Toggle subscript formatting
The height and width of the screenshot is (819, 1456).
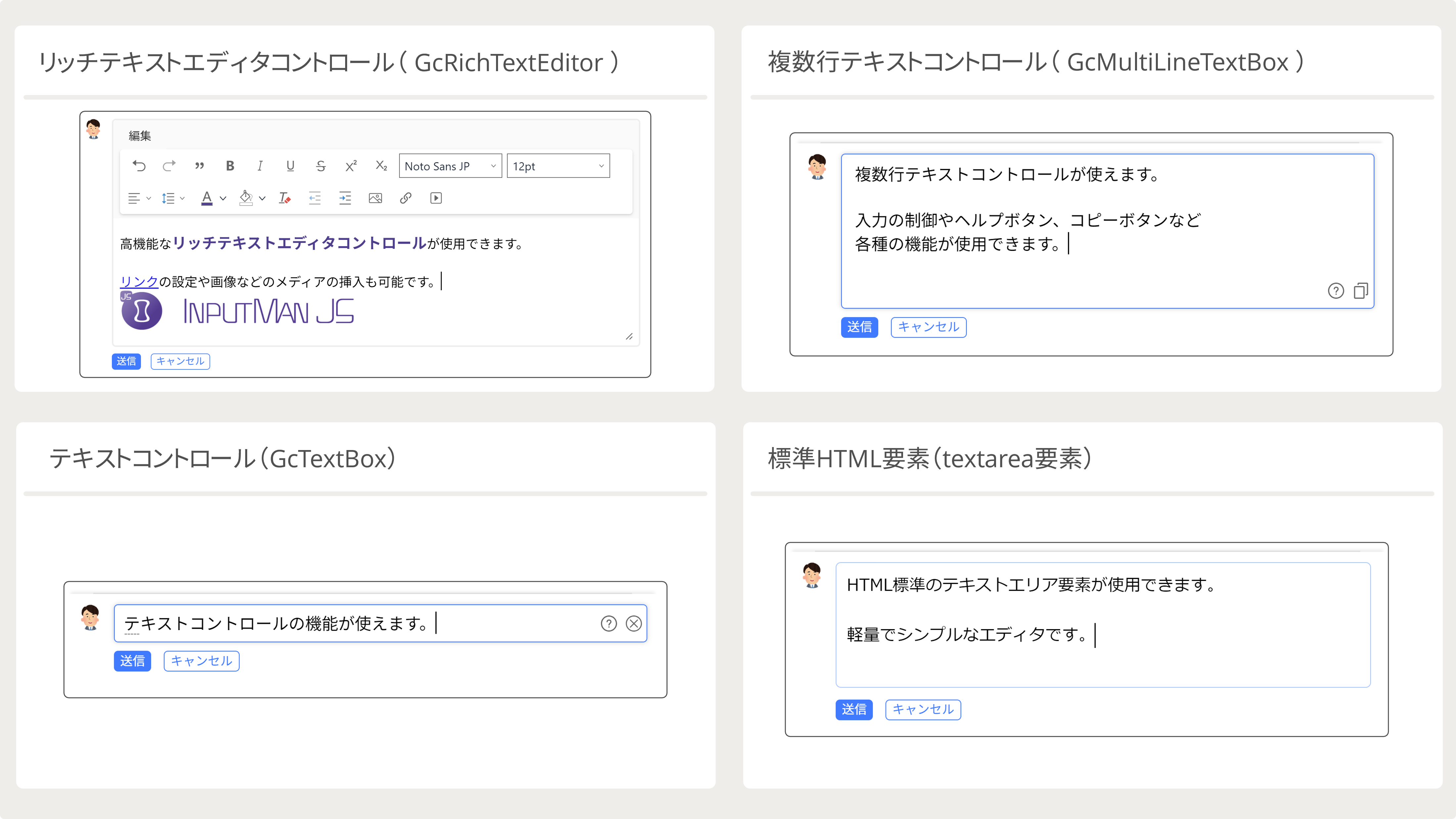tap(382, 165)
